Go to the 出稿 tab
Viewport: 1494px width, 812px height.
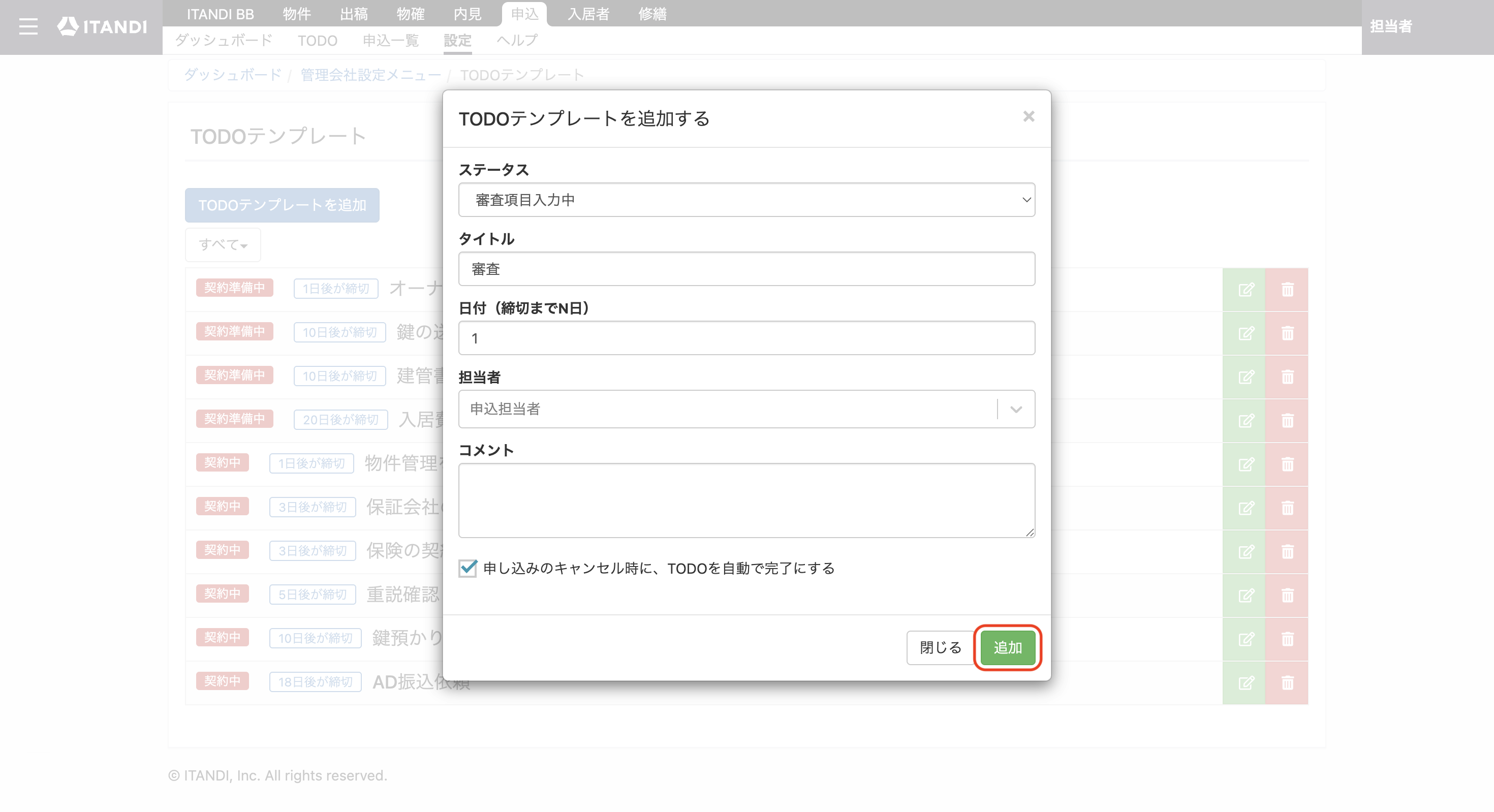353,13
